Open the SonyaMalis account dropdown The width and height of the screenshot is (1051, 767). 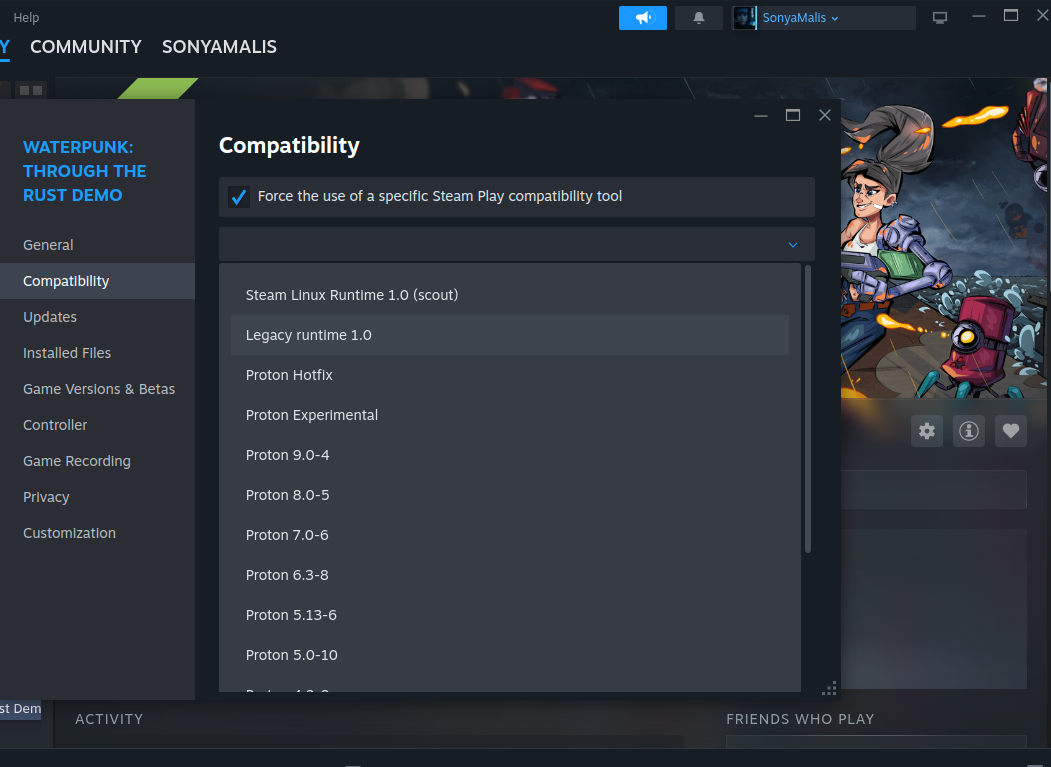(800, 18)
